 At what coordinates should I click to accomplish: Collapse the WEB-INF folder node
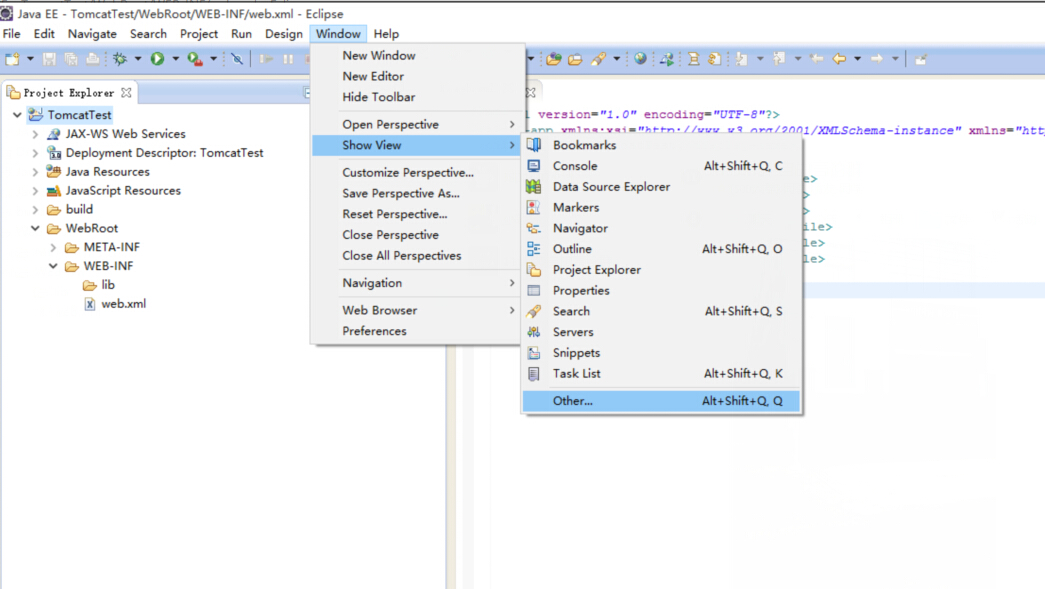click(x=53, y=266)
